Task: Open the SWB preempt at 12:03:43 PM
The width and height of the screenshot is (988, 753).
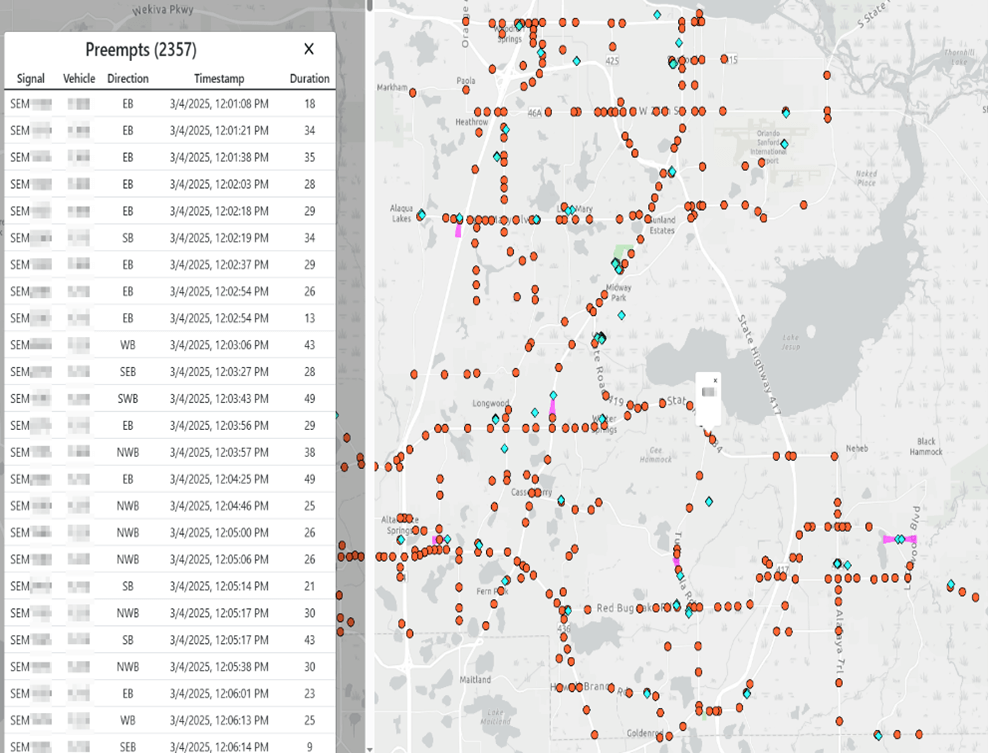Action: click(x=170, y=399)
